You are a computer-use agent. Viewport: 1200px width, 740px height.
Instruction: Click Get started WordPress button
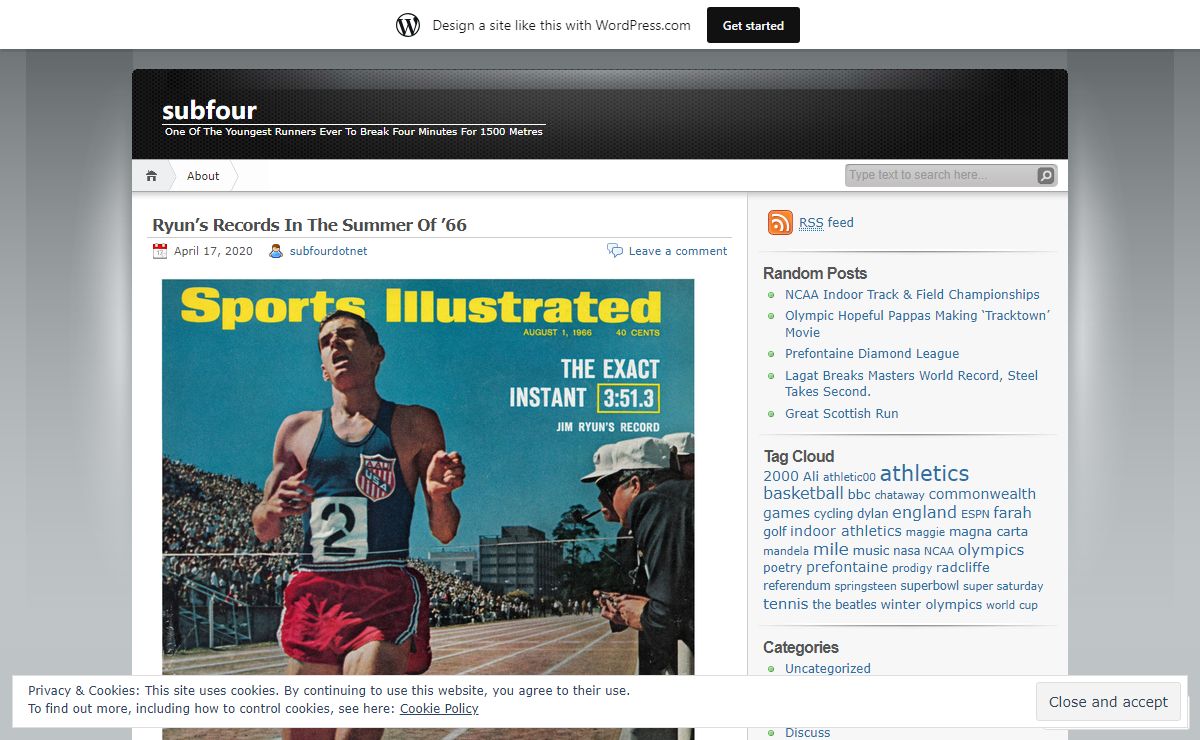click(x=753, y=25)
